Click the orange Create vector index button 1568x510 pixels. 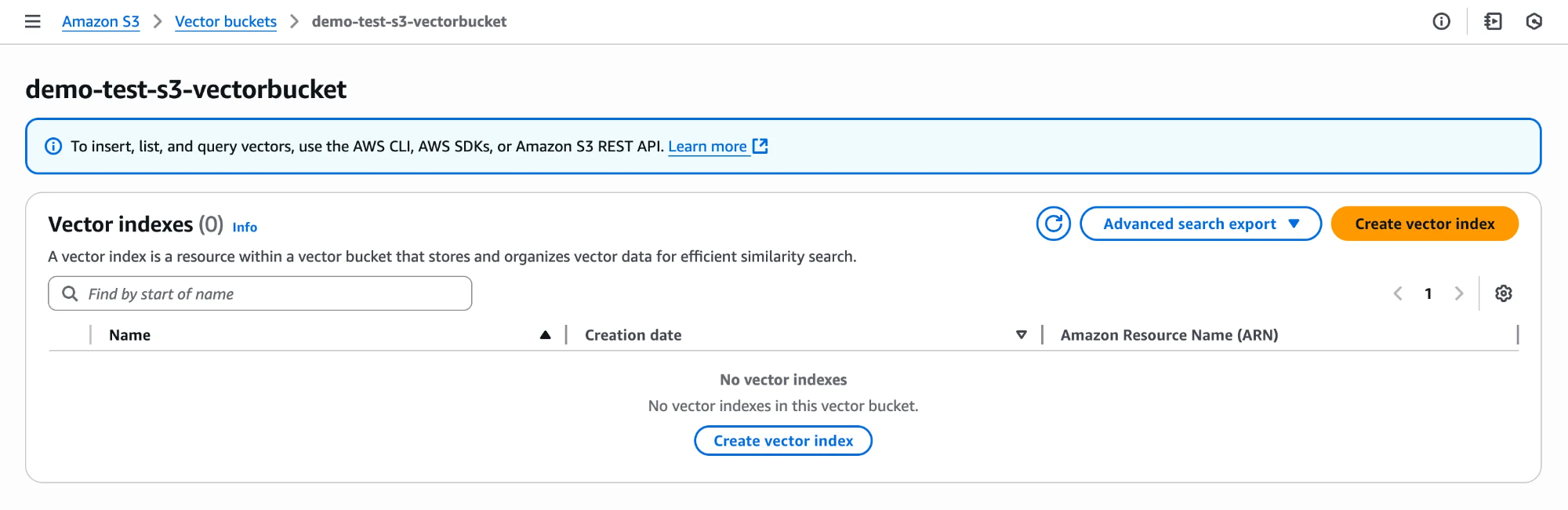coord(1425,224)
